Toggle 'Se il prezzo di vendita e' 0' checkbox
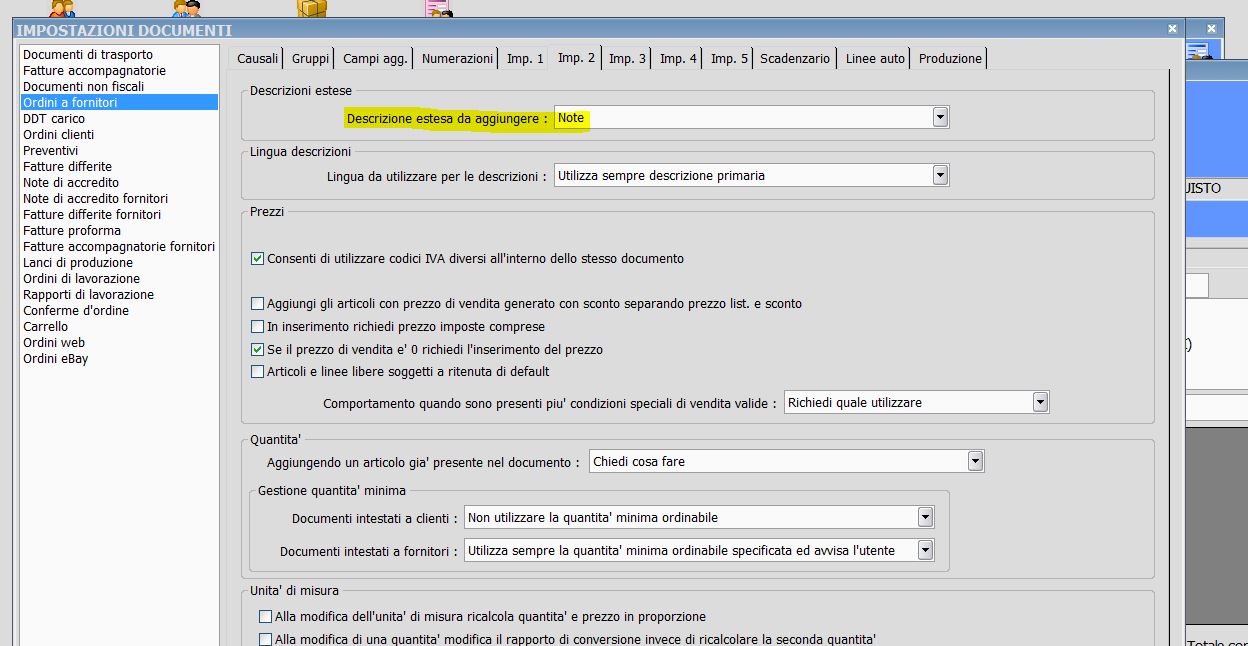The height and width of the screenshot is (646, 1248). 258,350
